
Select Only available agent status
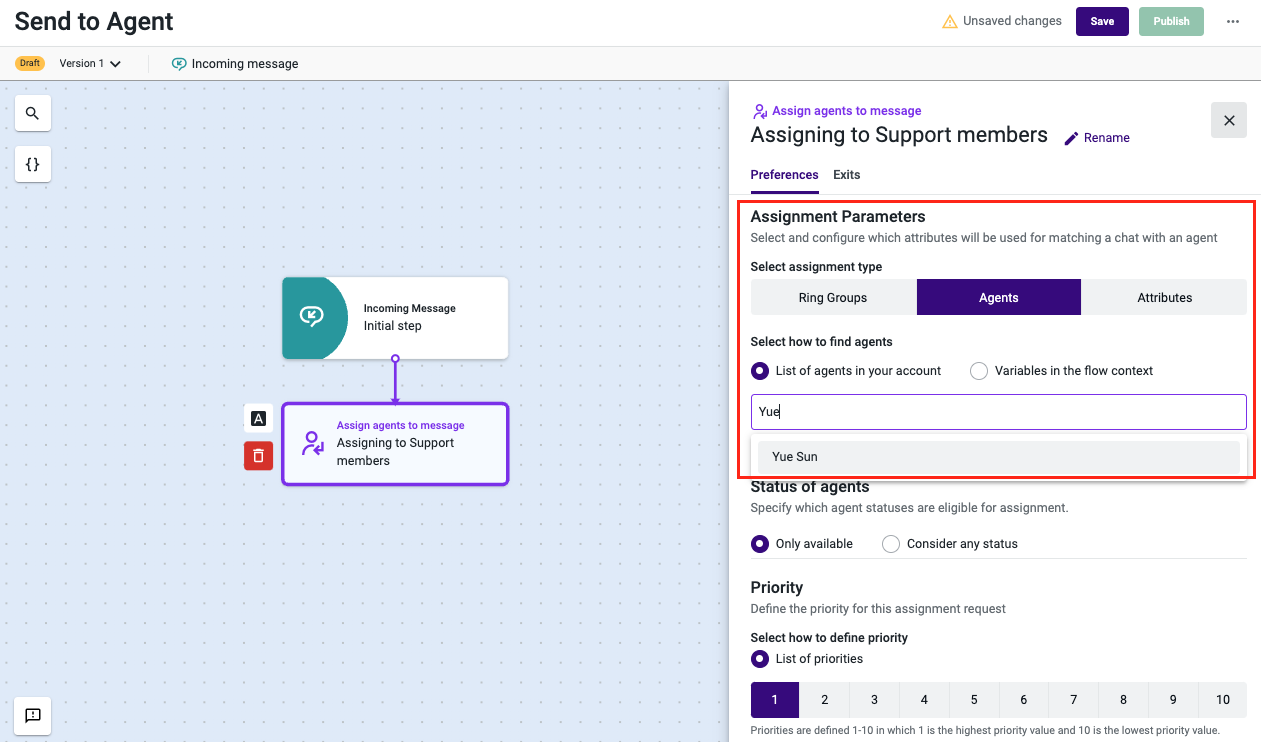pos(760,544)
